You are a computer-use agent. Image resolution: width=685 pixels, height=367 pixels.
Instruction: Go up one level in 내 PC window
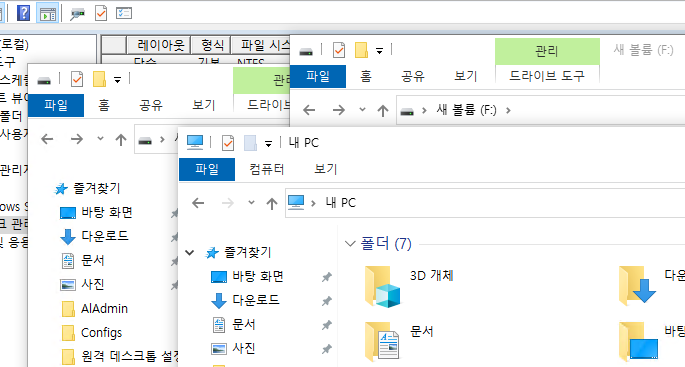click(272, 203)
